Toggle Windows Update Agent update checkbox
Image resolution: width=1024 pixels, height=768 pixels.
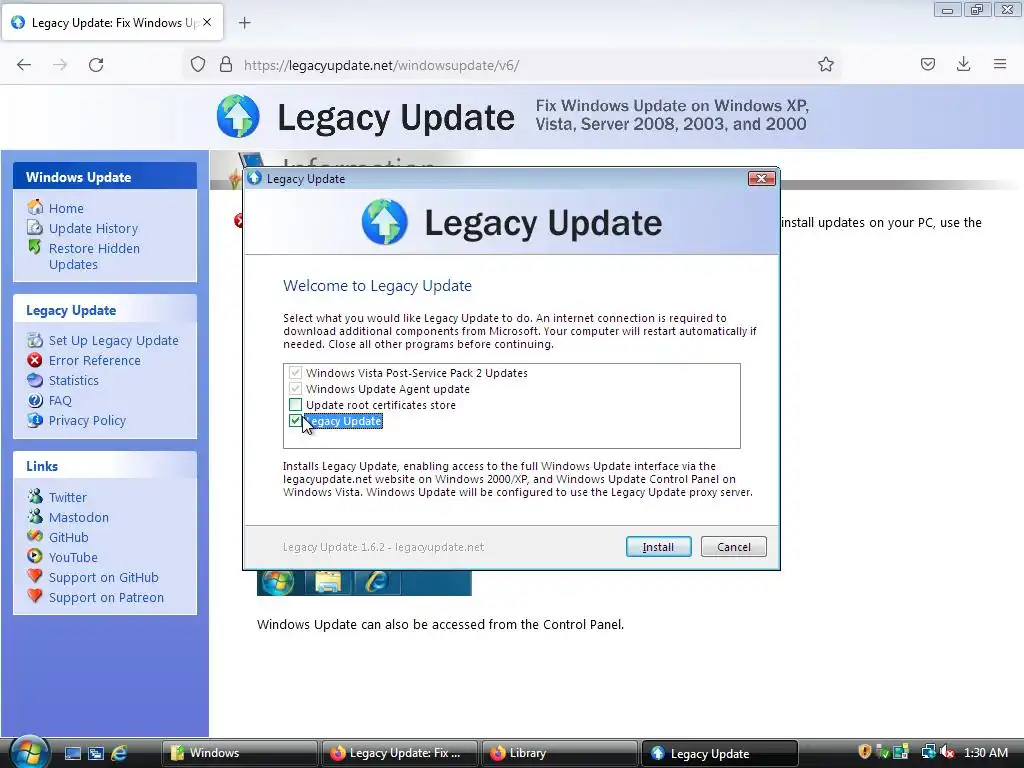[x=295, y=389]
